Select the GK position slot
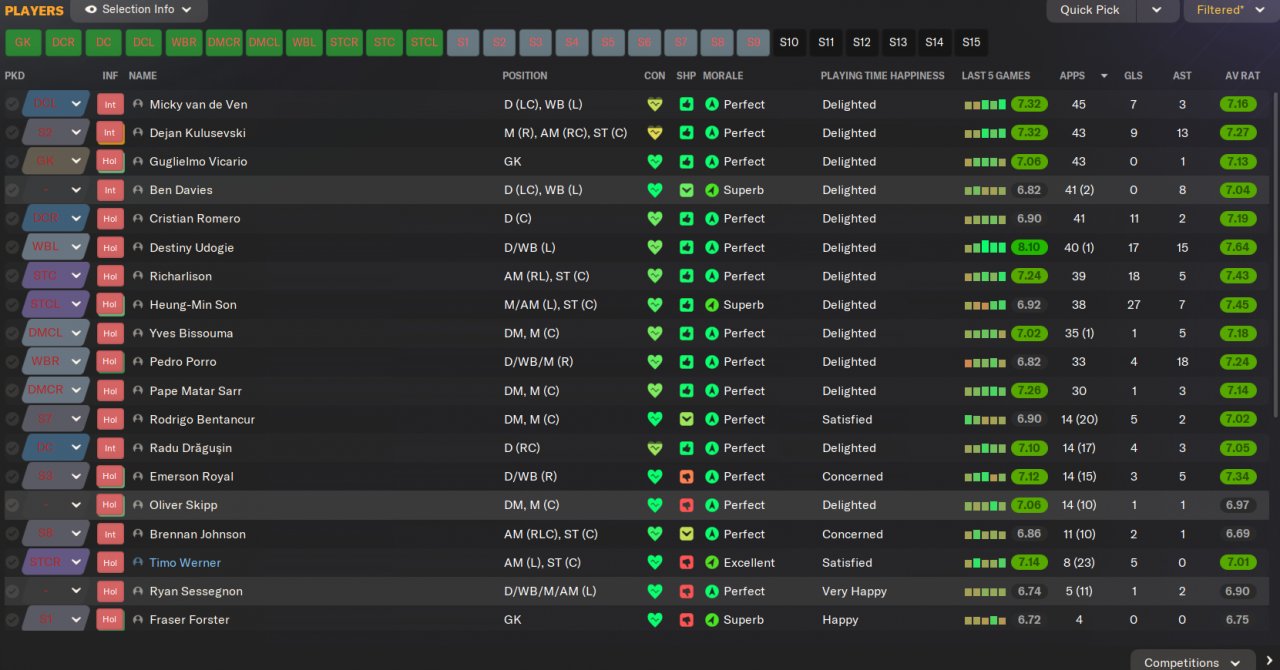Image resolution: width=1280 pixels, height=670 pixels. pos(23,43)
